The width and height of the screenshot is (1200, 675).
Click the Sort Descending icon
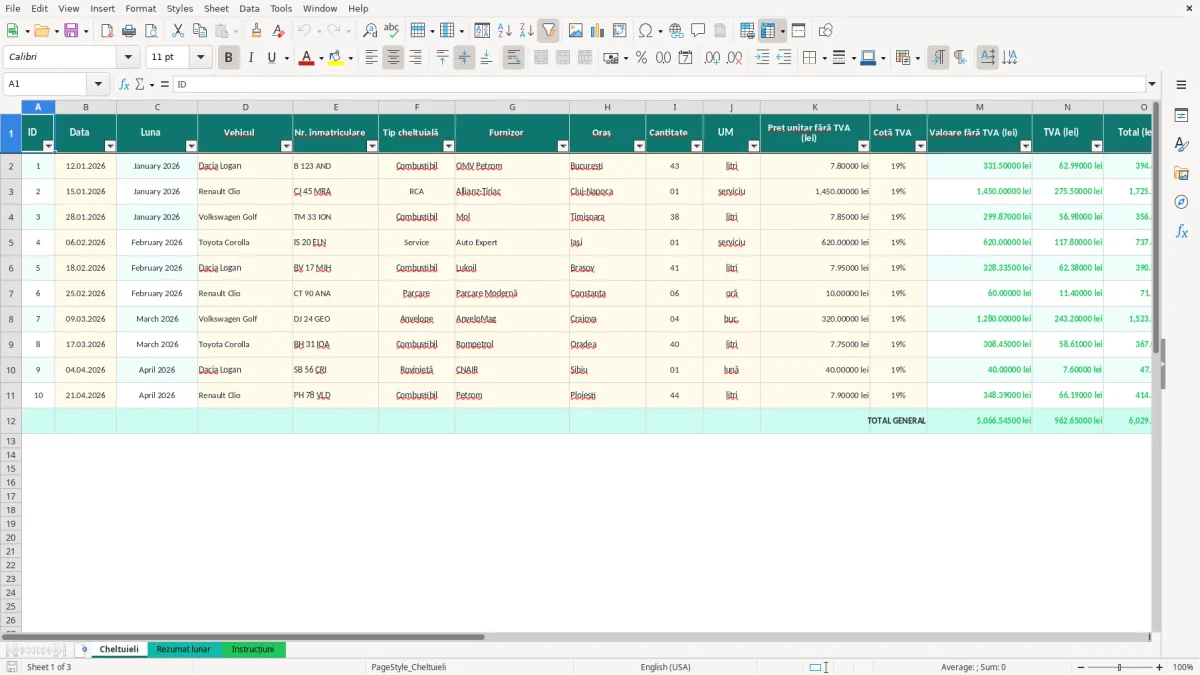coord(527,31)
